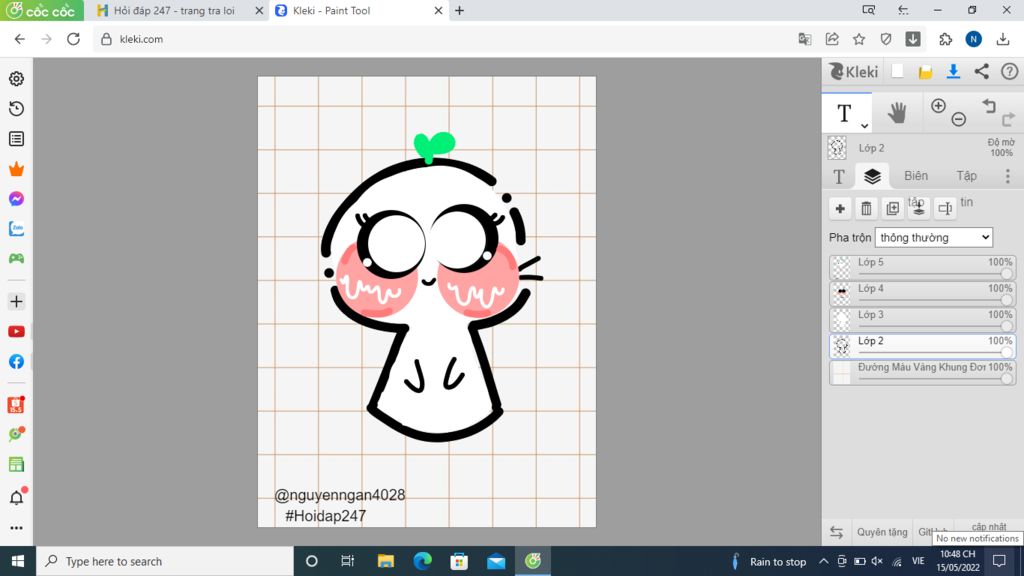
Task: Add a new layer
Action: point(840,208)
